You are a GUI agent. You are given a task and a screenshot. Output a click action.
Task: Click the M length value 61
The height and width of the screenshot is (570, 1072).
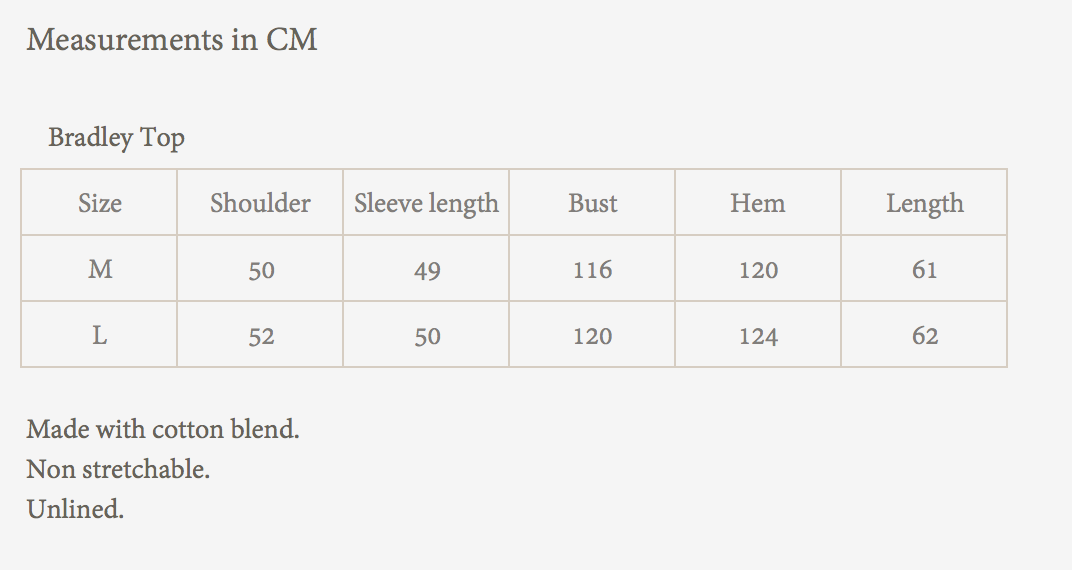(x=924, y=270)
